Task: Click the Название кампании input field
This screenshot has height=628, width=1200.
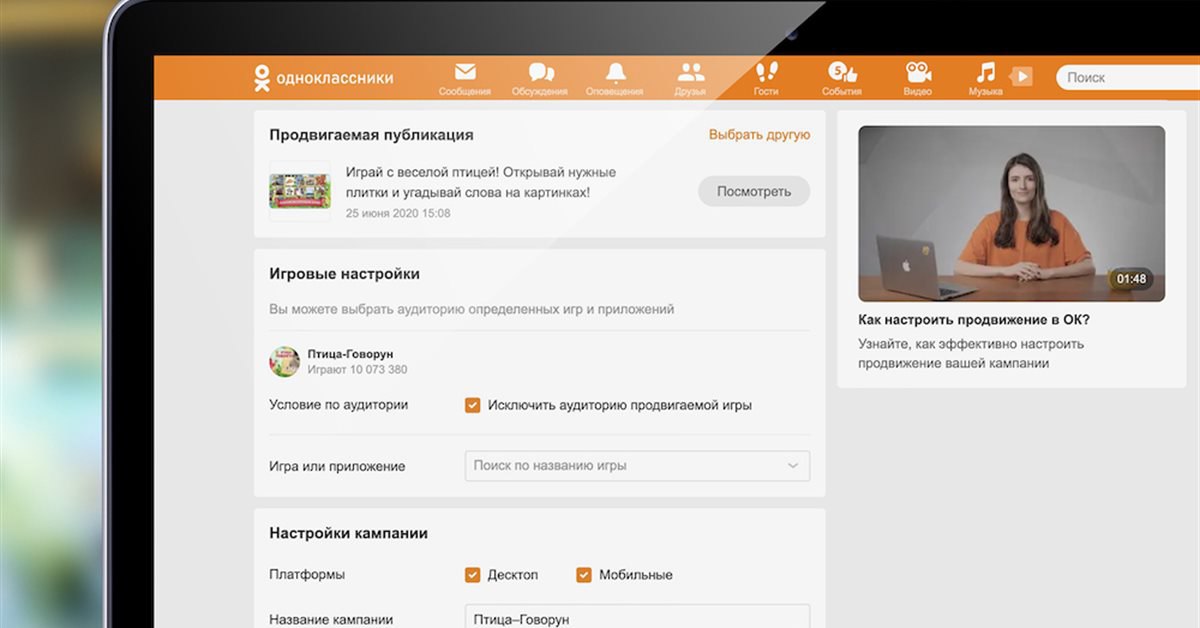Action: coord(637,616)
